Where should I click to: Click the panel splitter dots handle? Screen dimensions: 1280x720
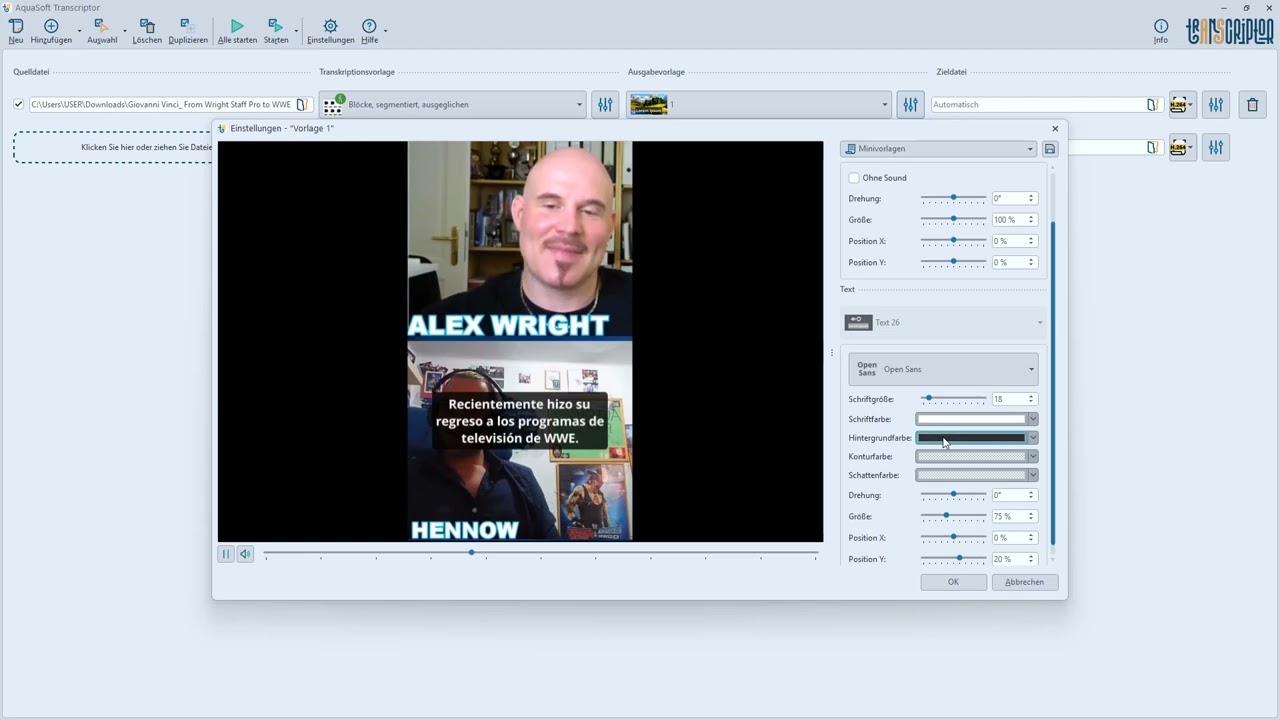tap(831, 352)
